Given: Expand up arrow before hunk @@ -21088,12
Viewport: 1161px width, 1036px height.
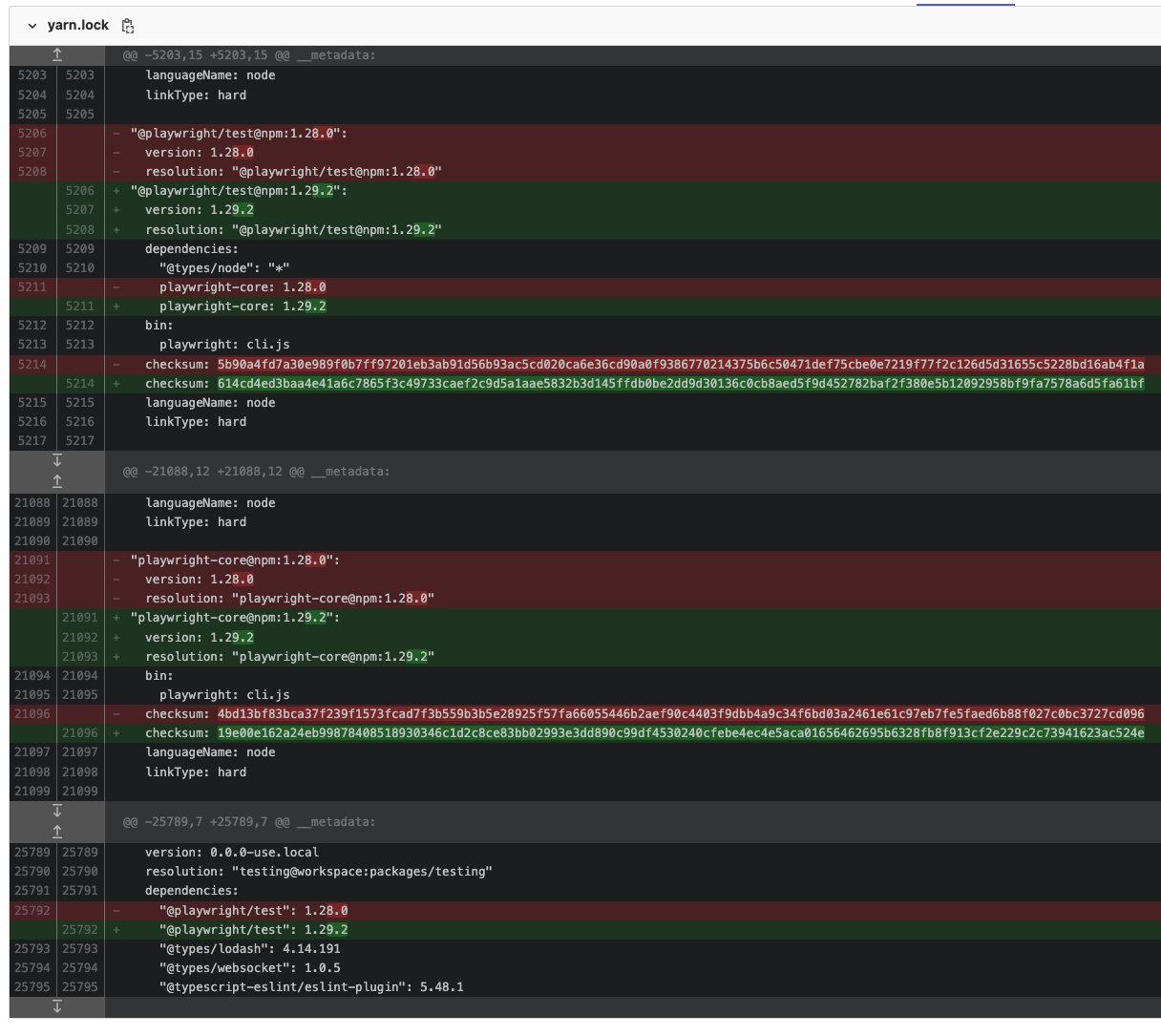Looking at the screenshot, I should 57,481.
